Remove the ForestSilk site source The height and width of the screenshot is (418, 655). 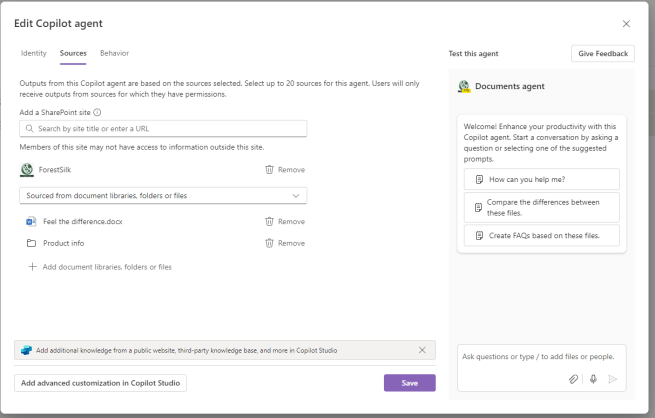(285, 170)
